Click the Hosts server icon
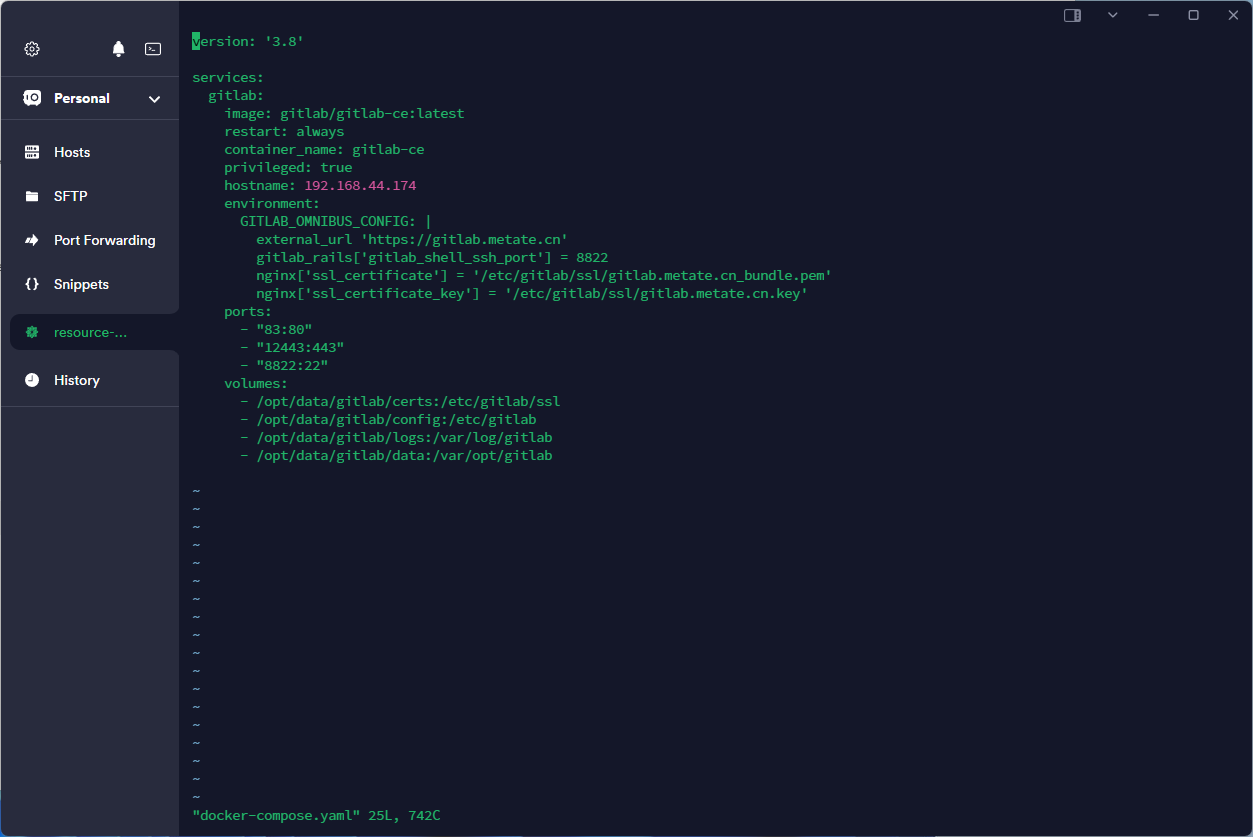This screenshot has width=1253, height=837. (x=32, y=152)
